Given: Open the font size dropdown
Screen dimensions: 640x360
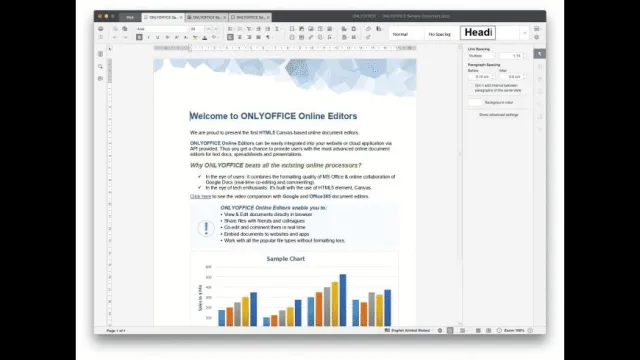Looking at the screenshot, I should click(197, 29).
